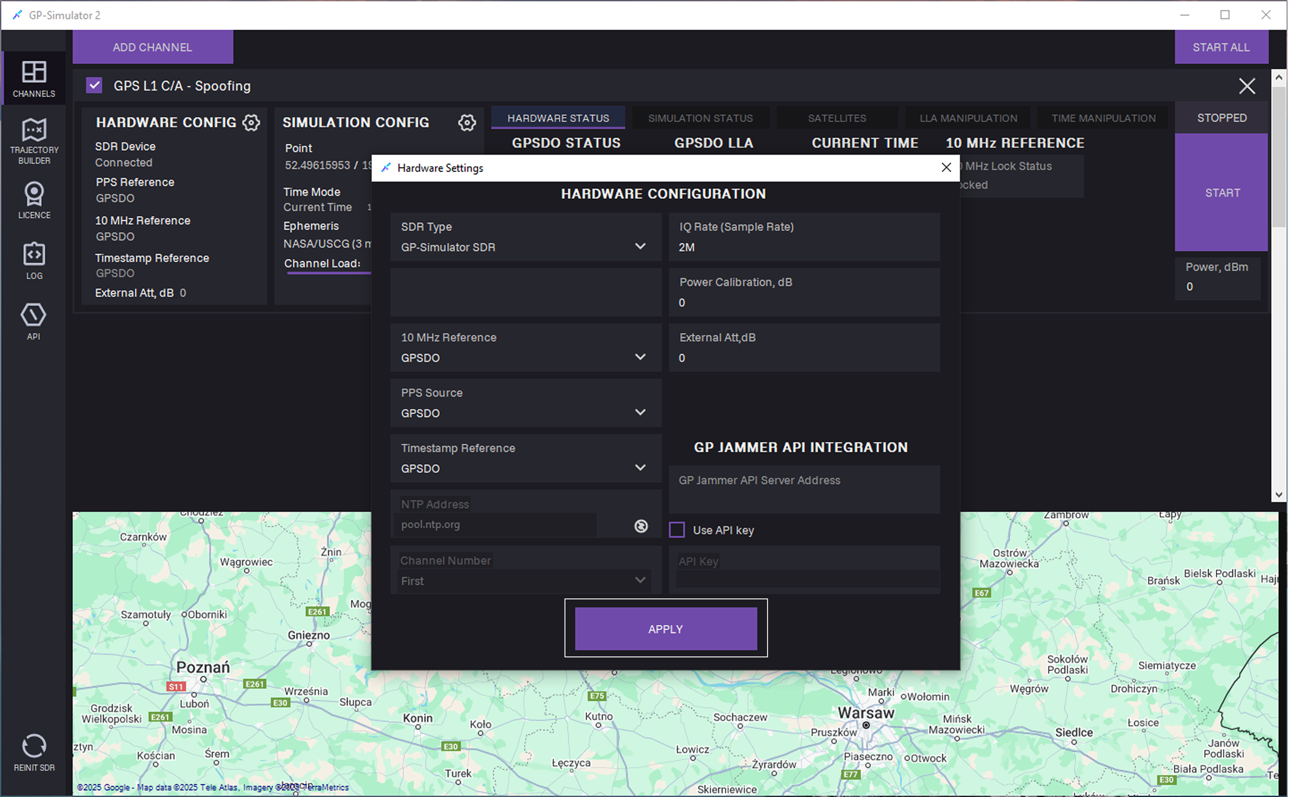Click the GP Jammer API Server Address field

[804, 490]
